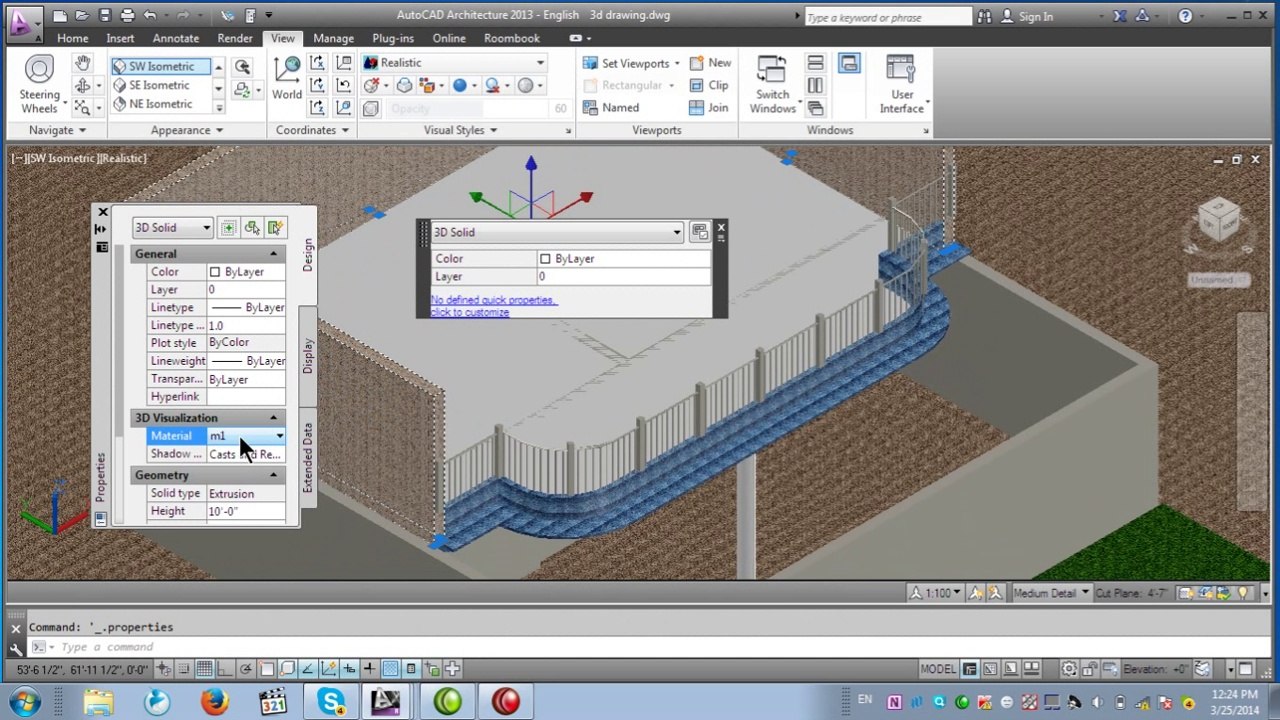
Task: Open the Steering Wheels navigation tool
Action: click(39, 85)
